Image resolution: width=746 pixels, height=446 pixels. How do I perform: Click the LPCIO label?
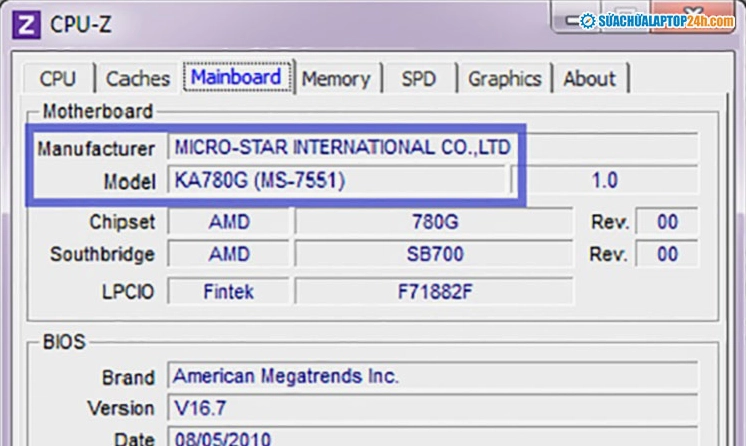click(x=128, y=292)
